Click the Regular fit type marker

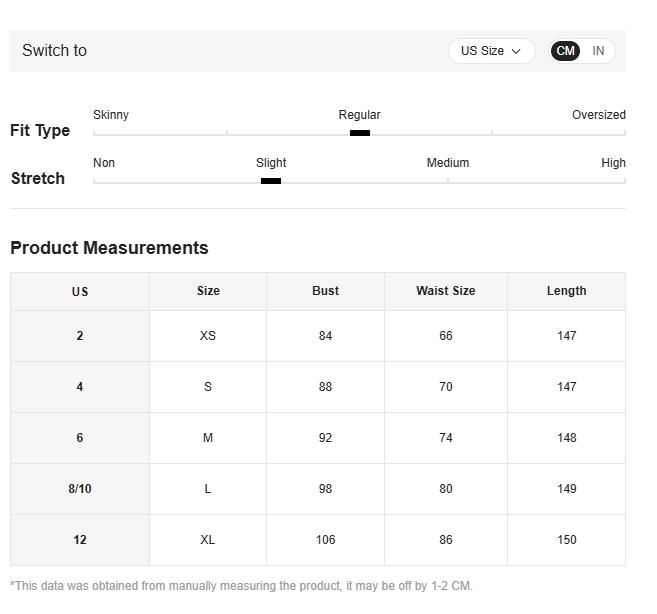coord(360,132)
